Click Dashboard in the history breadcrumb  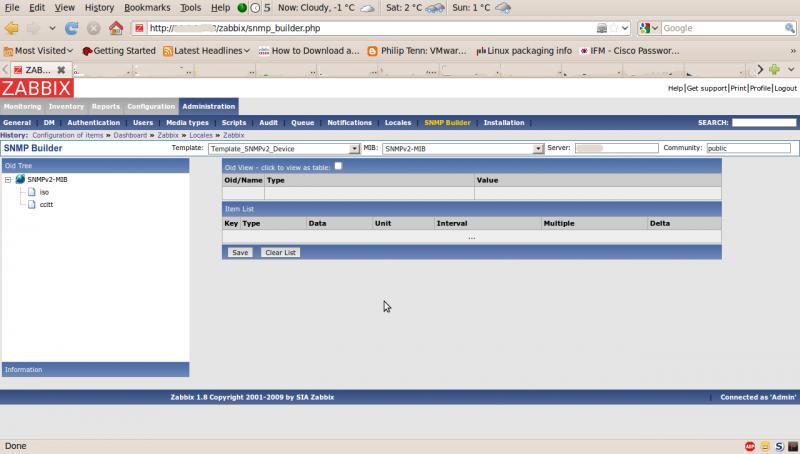[130, 135]
